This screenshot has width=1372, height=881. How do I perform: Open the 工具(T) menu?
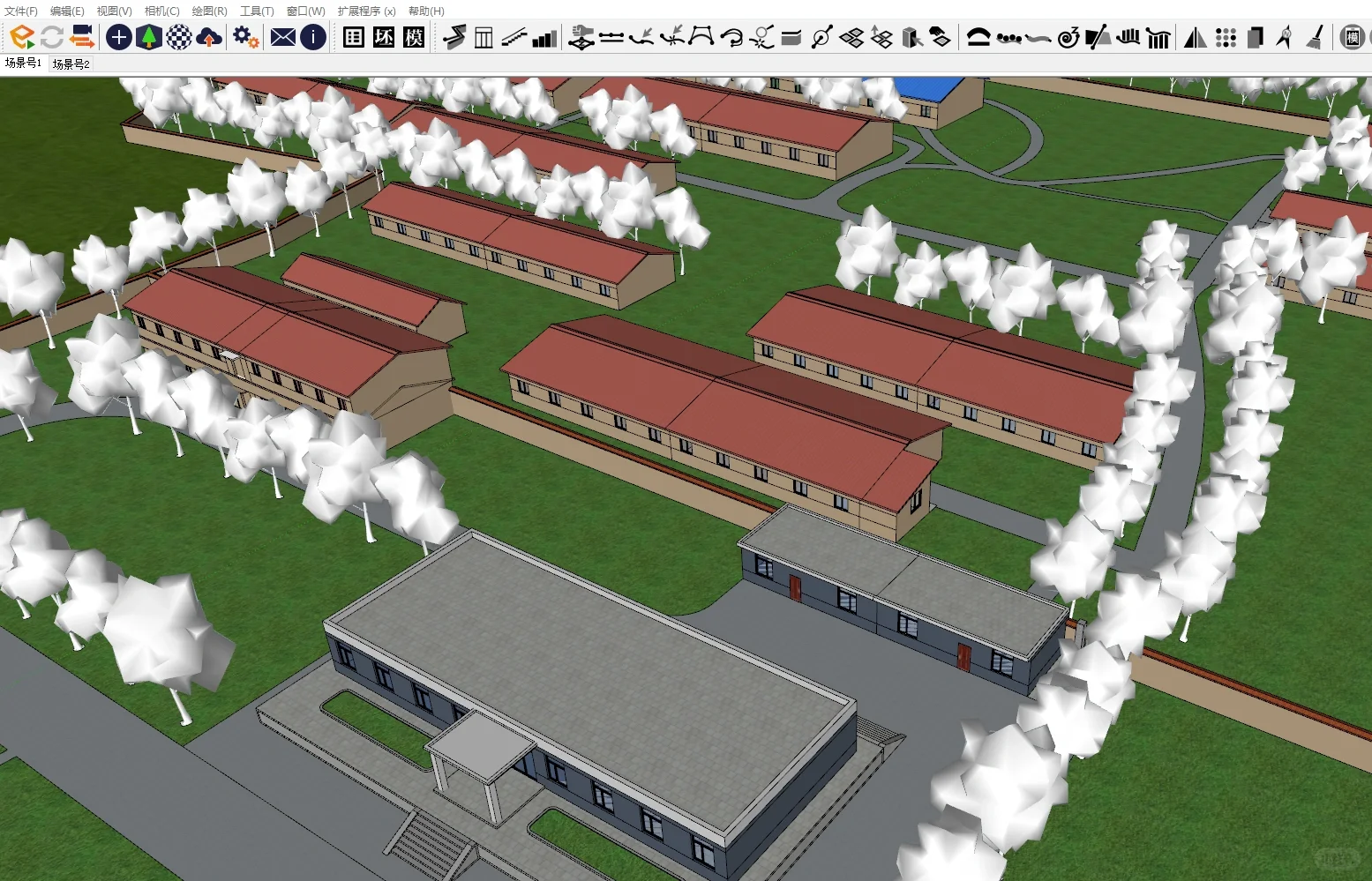pos(257,11)
